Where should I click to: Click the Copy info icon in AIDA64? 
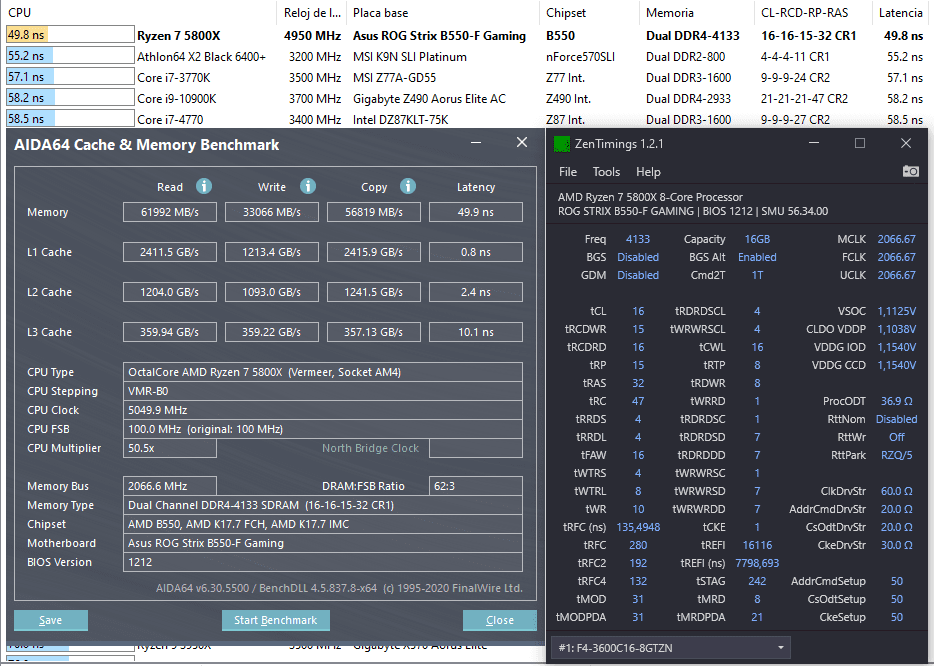point(407,186)
